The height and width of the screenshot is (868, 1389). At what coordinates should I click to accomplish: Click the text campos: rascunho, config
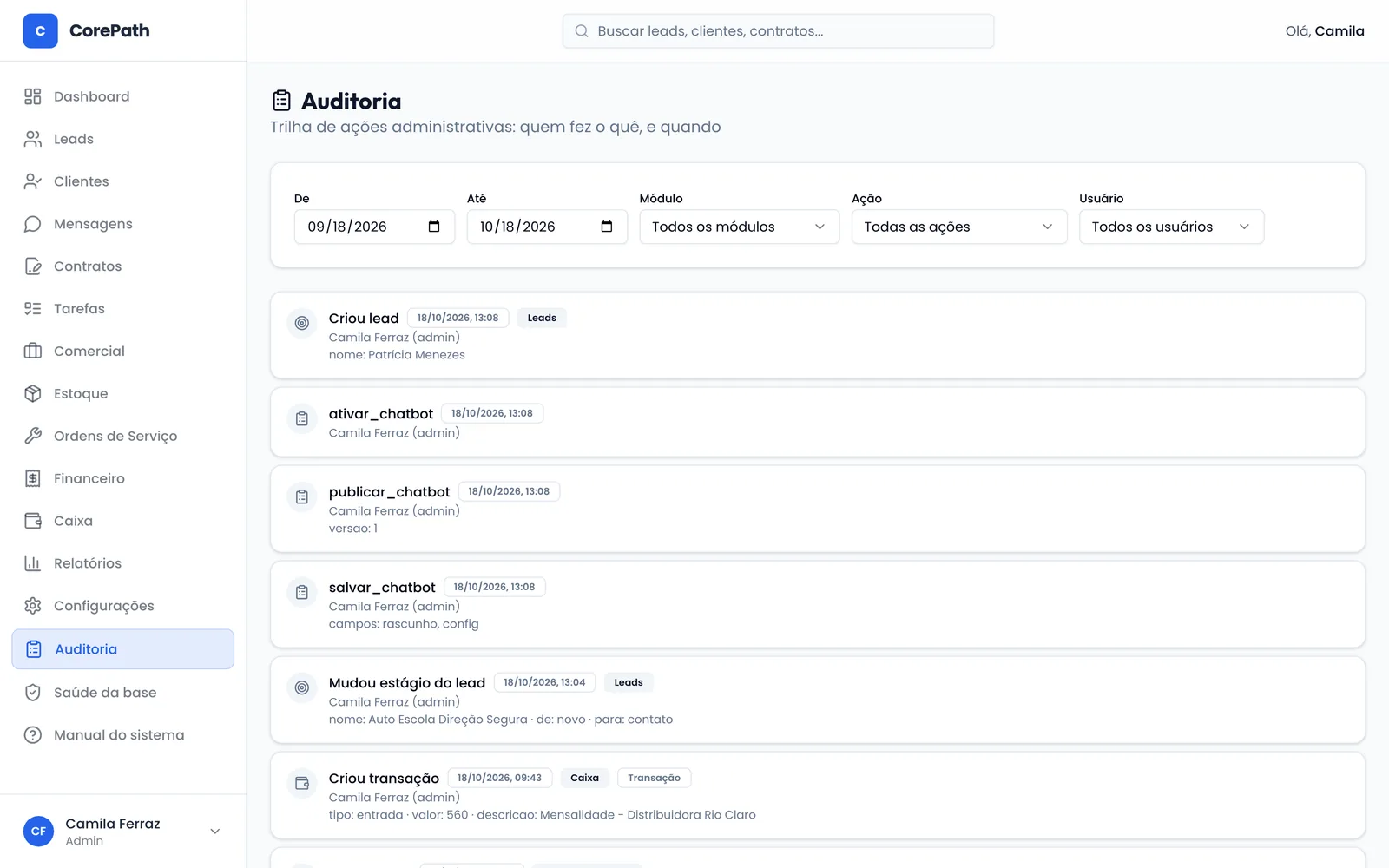[x=404, y=624]
